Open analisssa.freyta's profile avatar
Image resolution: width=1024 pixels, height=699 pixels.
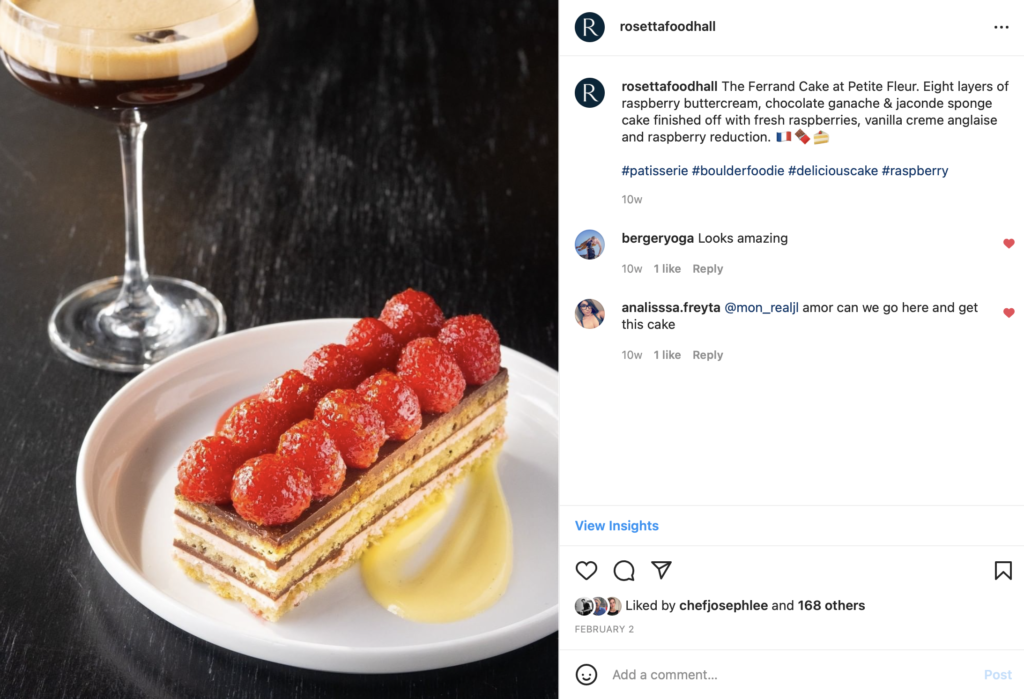click(590, 314)
